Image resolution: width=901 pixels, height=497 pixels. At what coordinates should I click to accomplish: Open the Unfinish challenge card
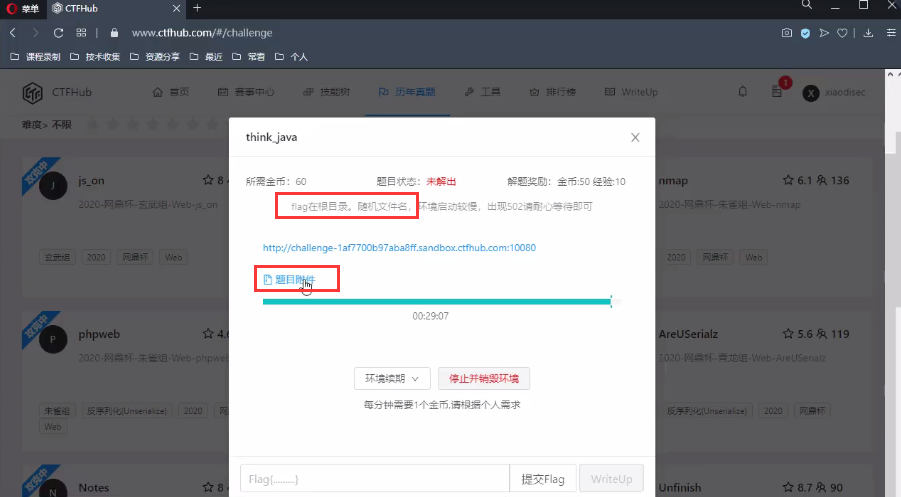764,481
